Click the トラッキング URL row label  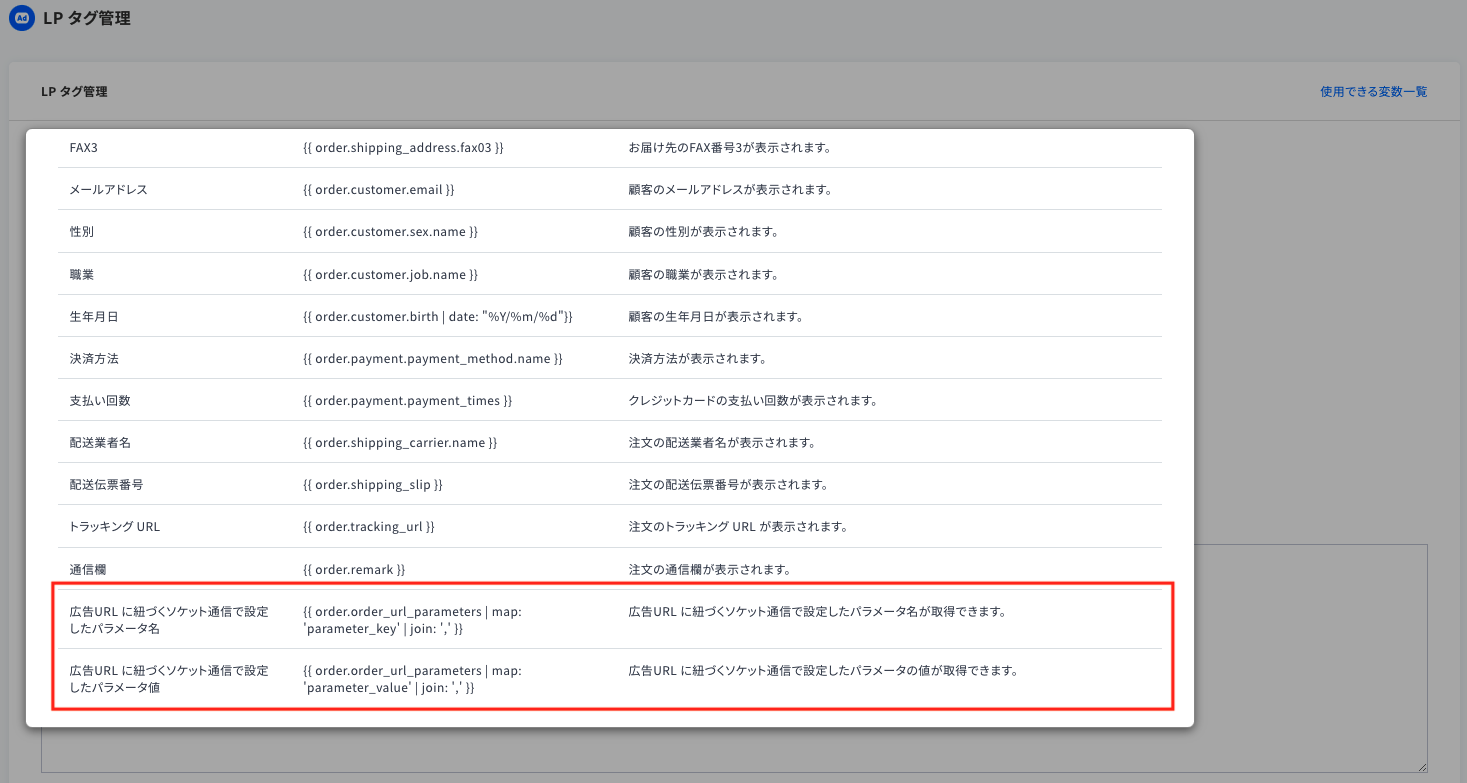[x=115, y=527]
